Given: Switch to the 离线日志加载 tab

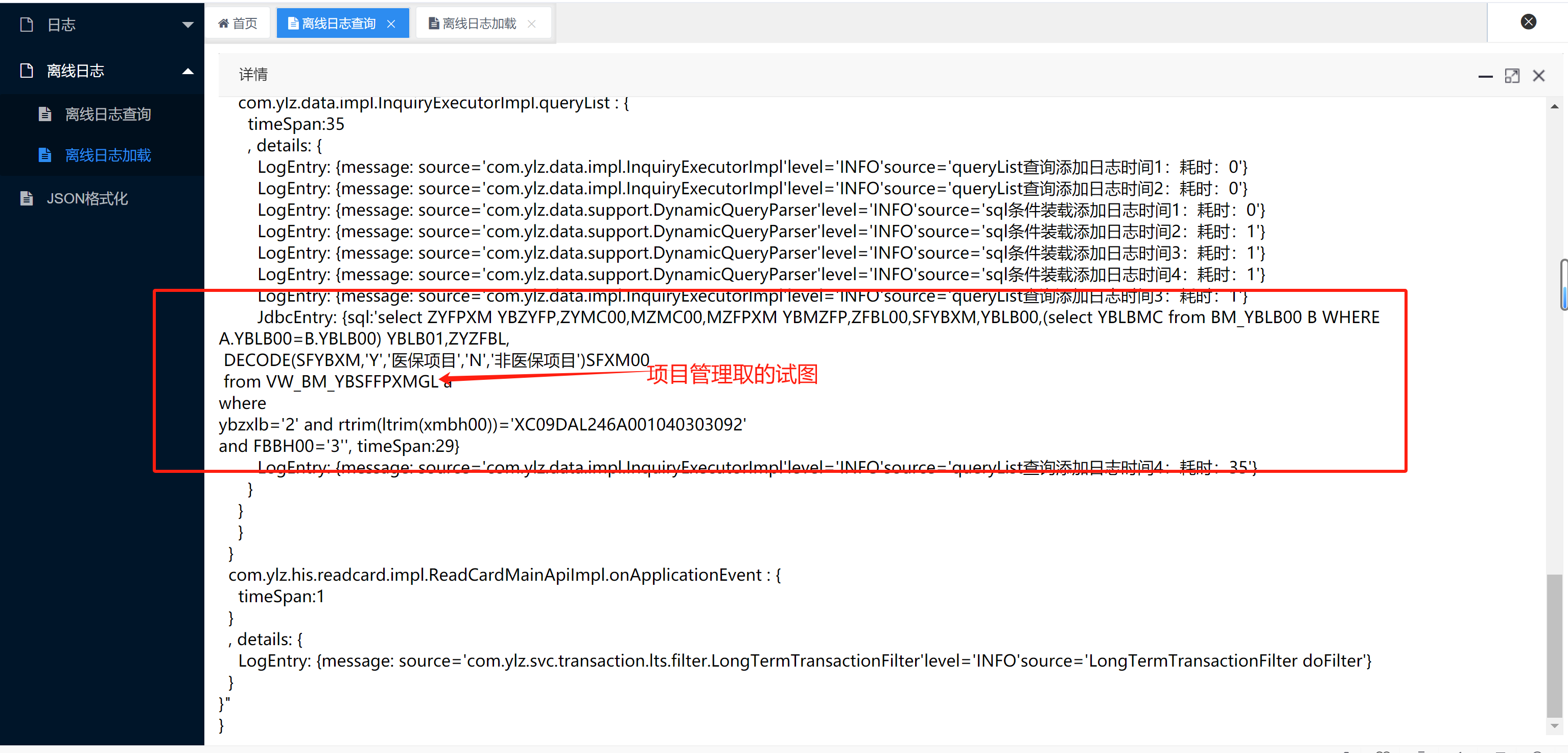Looking at the screenshot, I should tap(478, 24).
